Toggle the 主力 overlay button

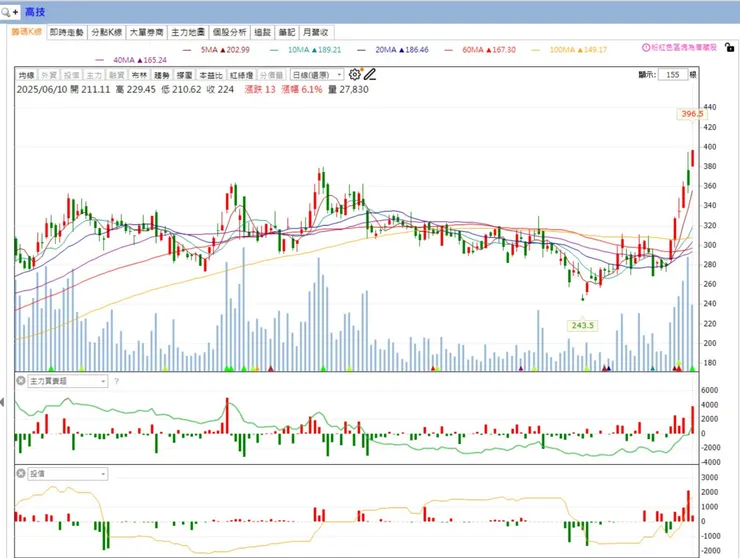coord(94,75)
